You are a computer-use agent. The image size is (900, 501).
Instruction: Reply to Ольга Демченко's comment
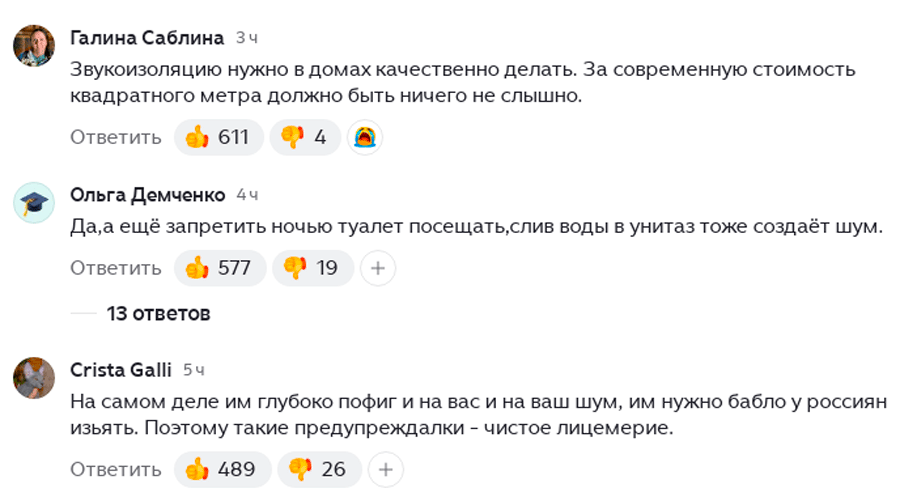115,268
